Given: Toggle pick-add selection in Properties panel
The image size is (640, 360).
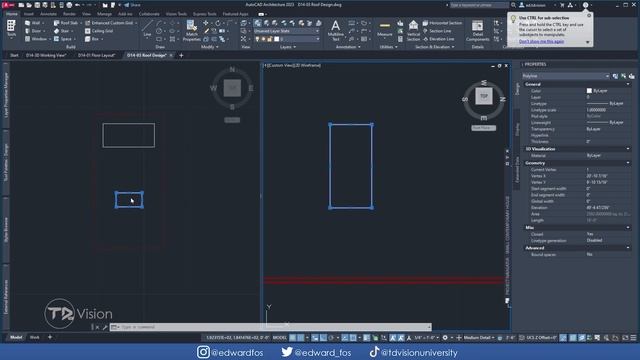Looking at the screenshot, I should (x=615, y=76).
